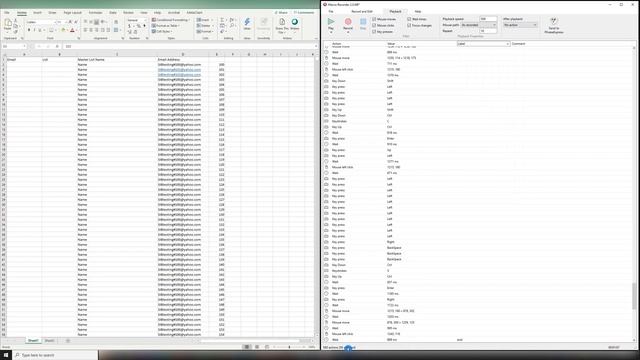Click the Page Layout view icon in status bar
Image resolution: width=640 pixels, height=360 pixels.
point(257,347)
